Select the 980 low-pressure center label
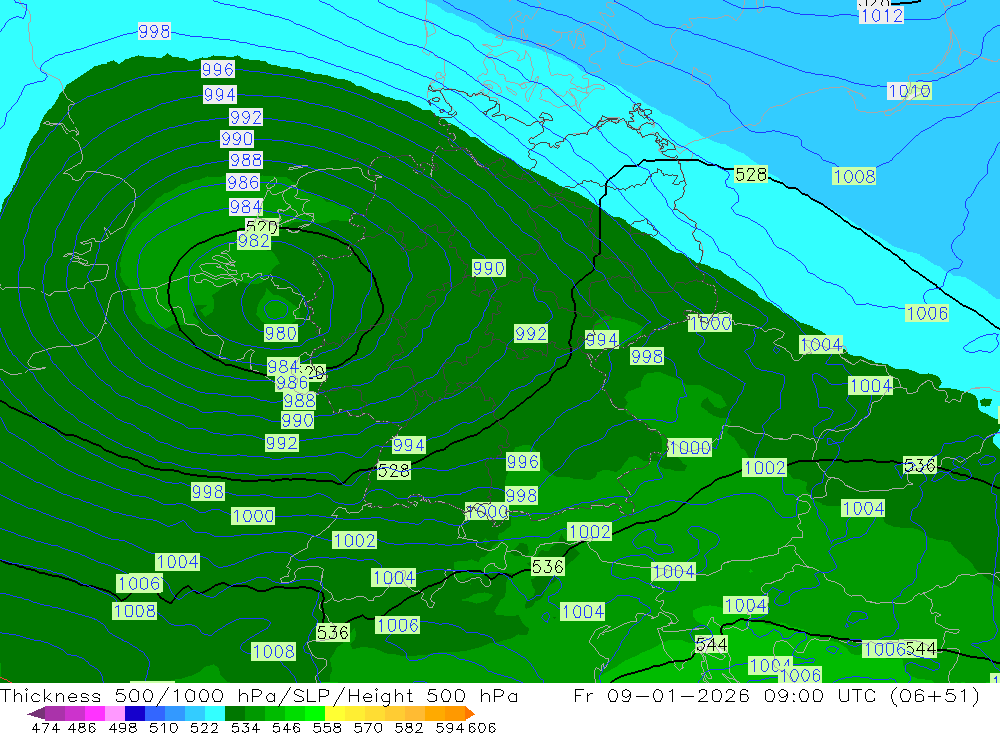The width and height of the screenshot is (1000, 733). (x=281, y=333)
